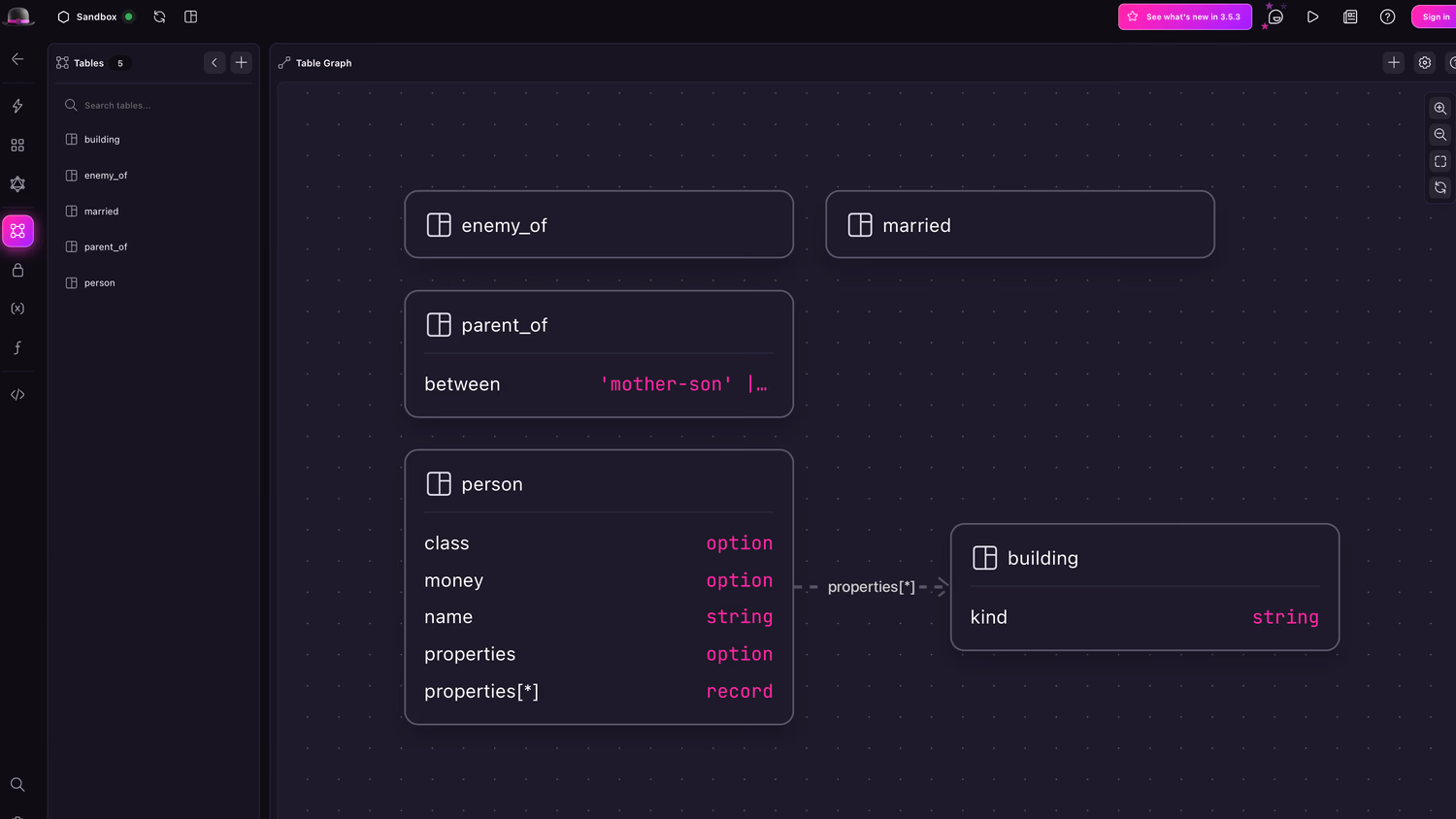This screenshot has width=1456, height=819.
Task: Click the search icon at sidebar bottom
Action: (17, 784)
